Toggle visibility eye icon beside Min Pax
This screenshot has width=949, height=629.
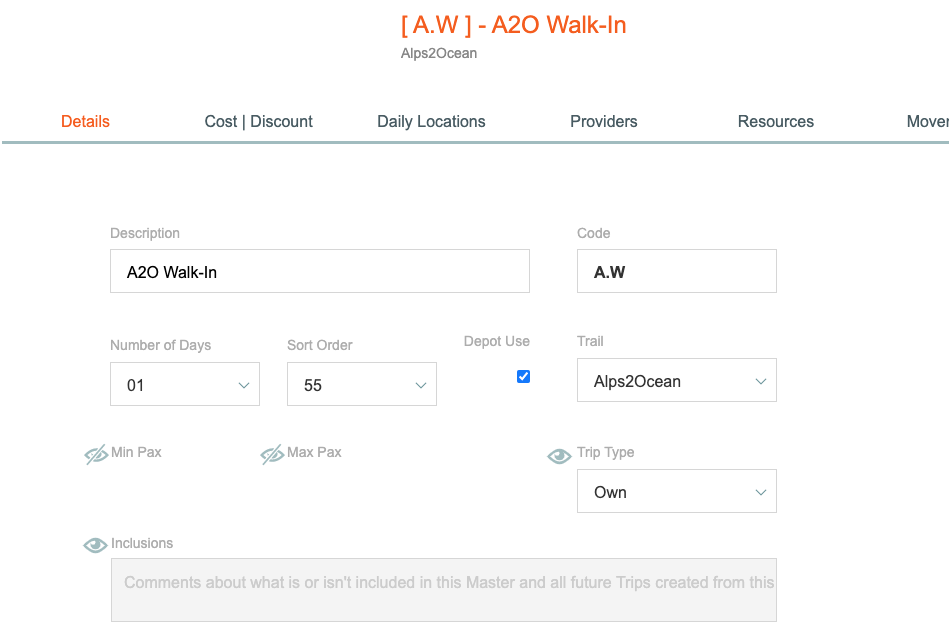[96, 454]
